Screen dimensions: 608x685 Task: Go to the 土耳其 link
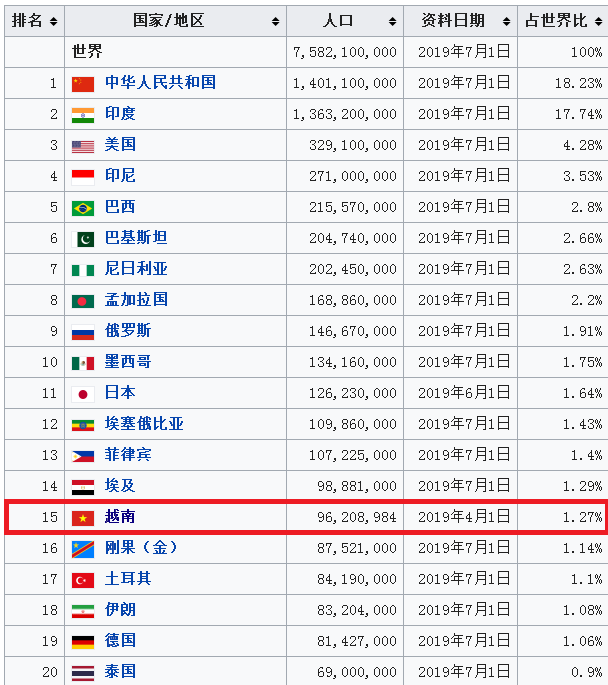128,578
